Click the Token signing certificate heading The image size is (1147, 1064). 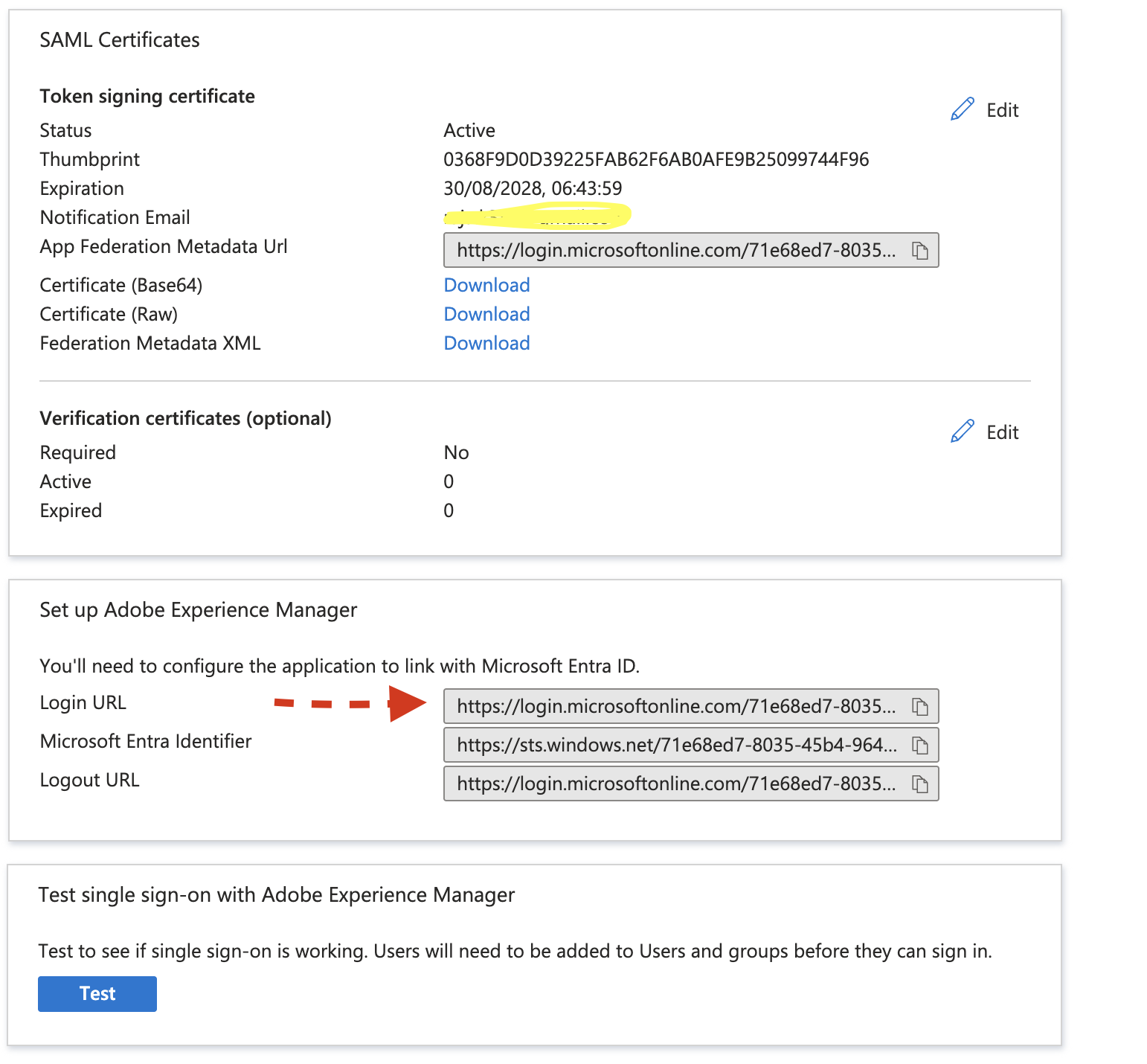pyautogui.click(x=147, y=96)
